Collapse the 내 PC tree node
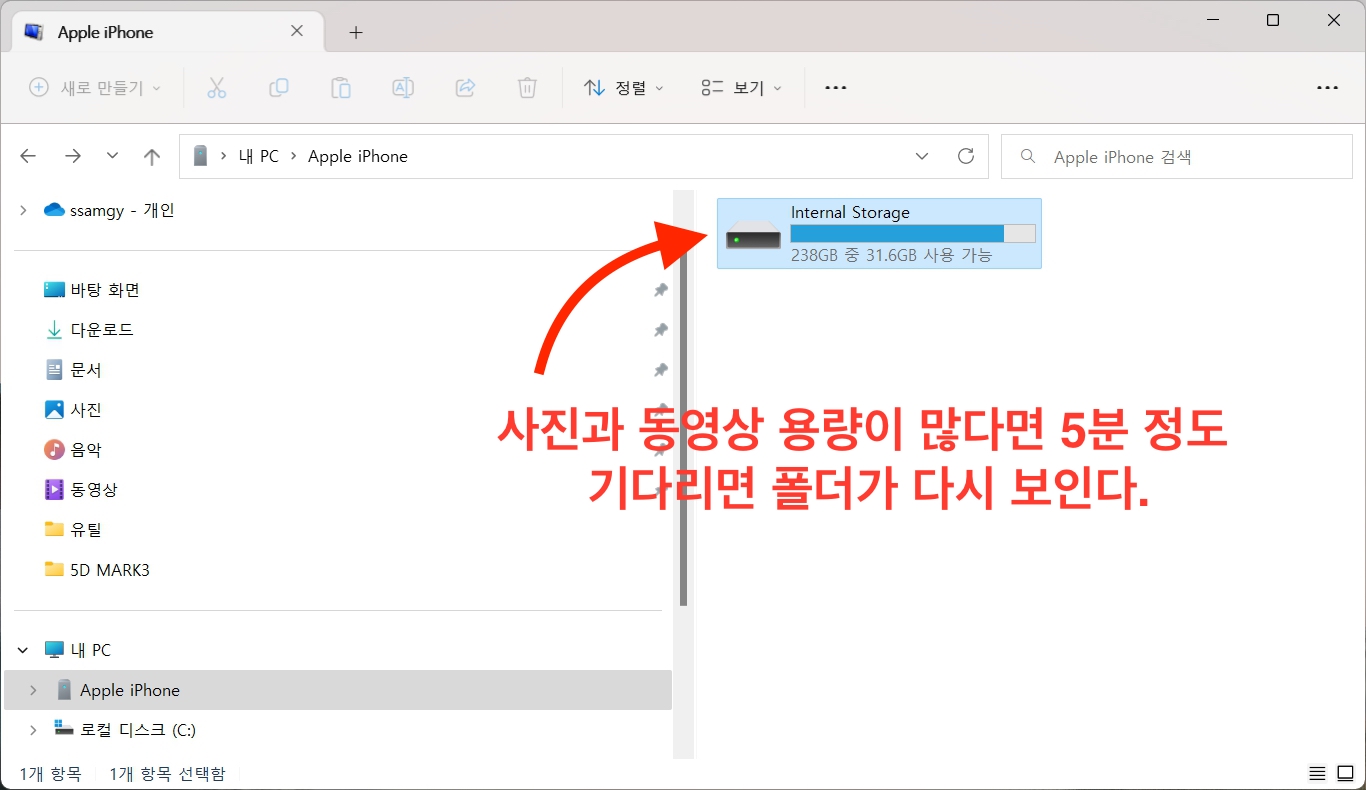1366x790 pixels. pos(24,650)
